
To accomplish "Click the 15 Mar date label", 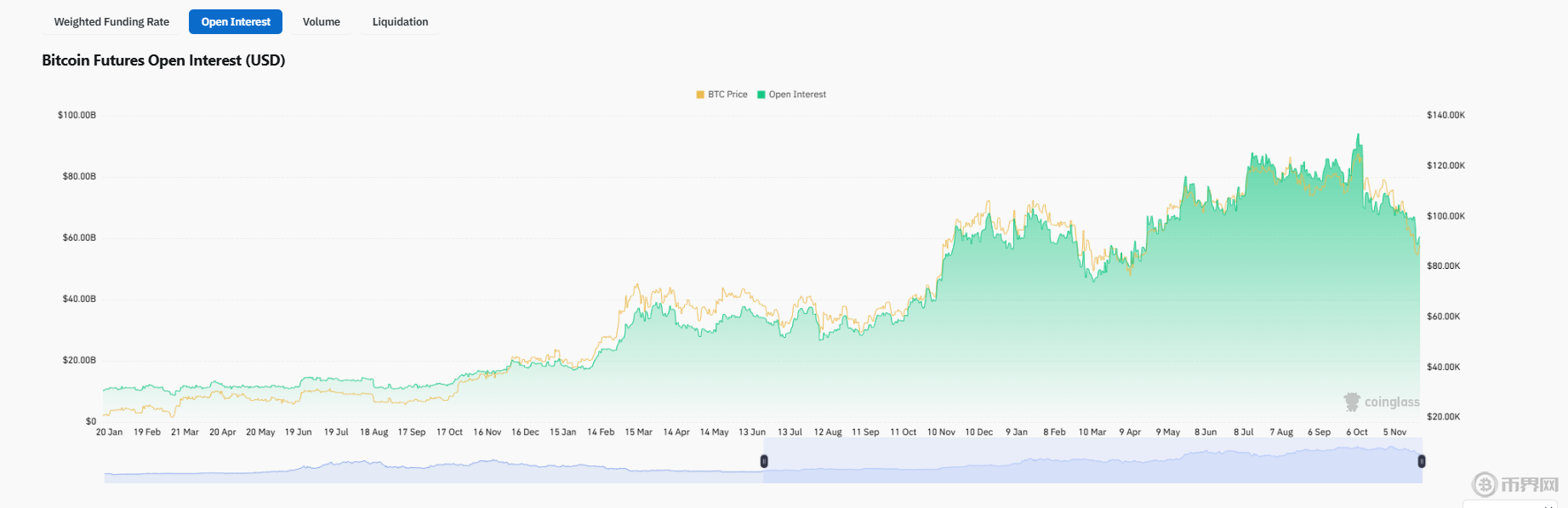I will pos(638,432).
